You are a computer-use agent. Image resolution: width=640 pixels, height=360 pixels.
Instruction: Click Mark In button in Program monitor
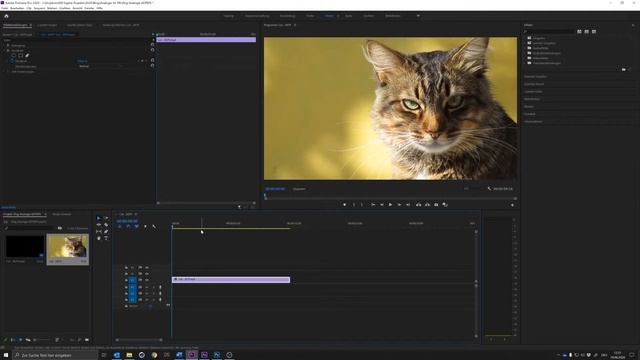tap(353, 204)
